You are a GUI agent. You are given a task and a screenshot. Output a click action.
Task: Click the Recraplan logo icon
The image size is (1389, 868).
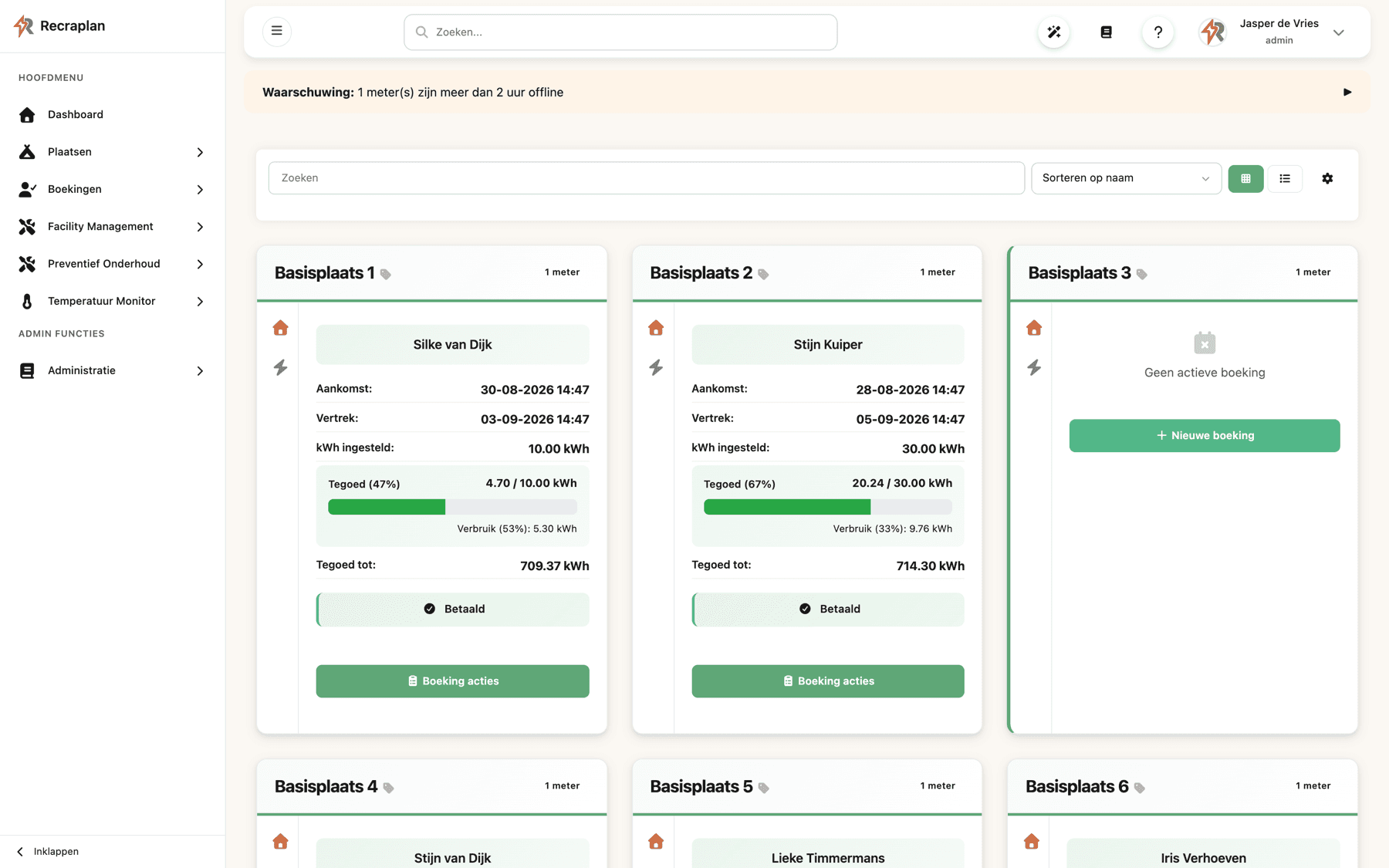pos(24,26)
